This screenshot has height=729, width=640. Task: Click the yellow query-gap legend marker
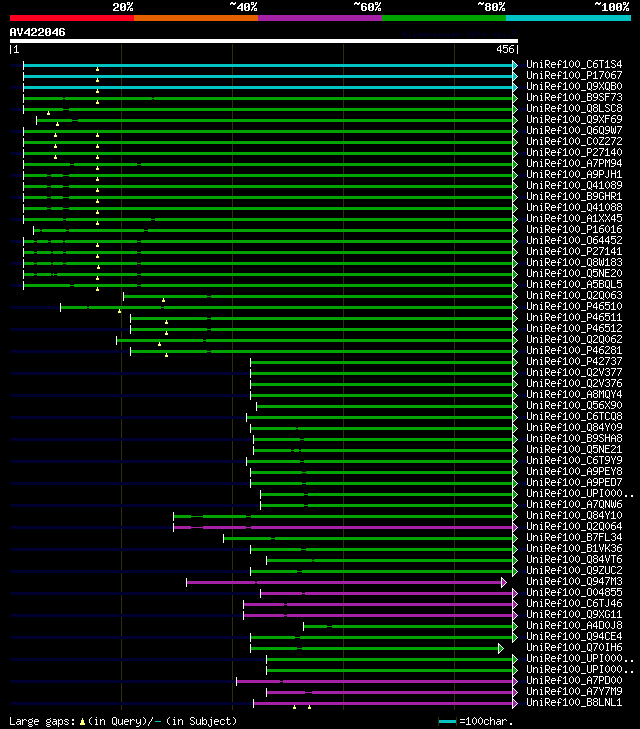[x=82, y=722]
